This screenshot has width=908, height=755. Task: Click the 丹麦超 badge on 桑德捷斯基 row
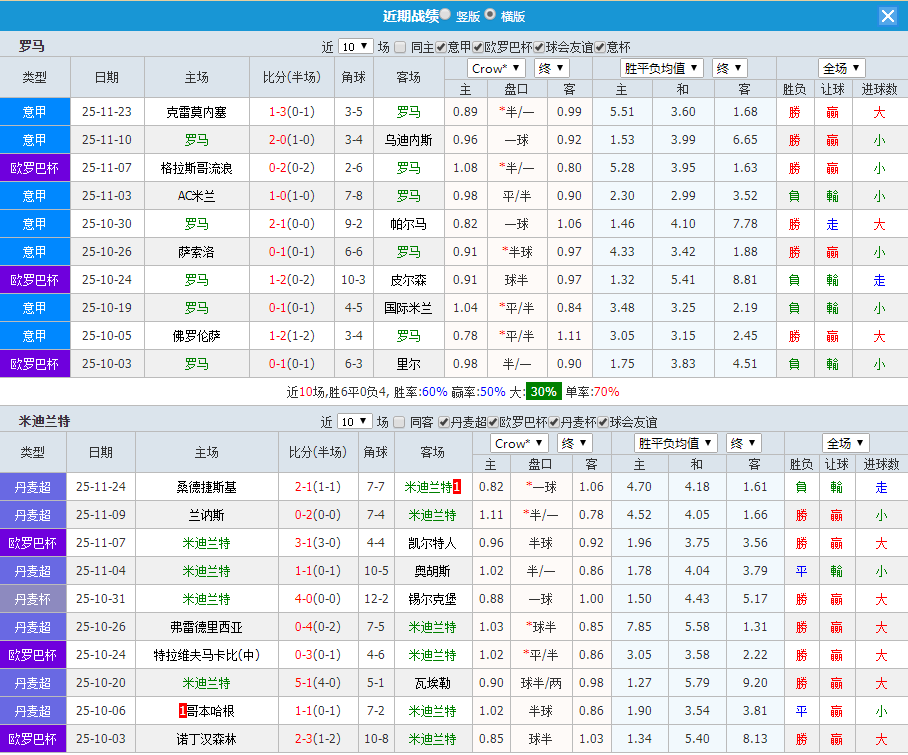pos(34,487)
